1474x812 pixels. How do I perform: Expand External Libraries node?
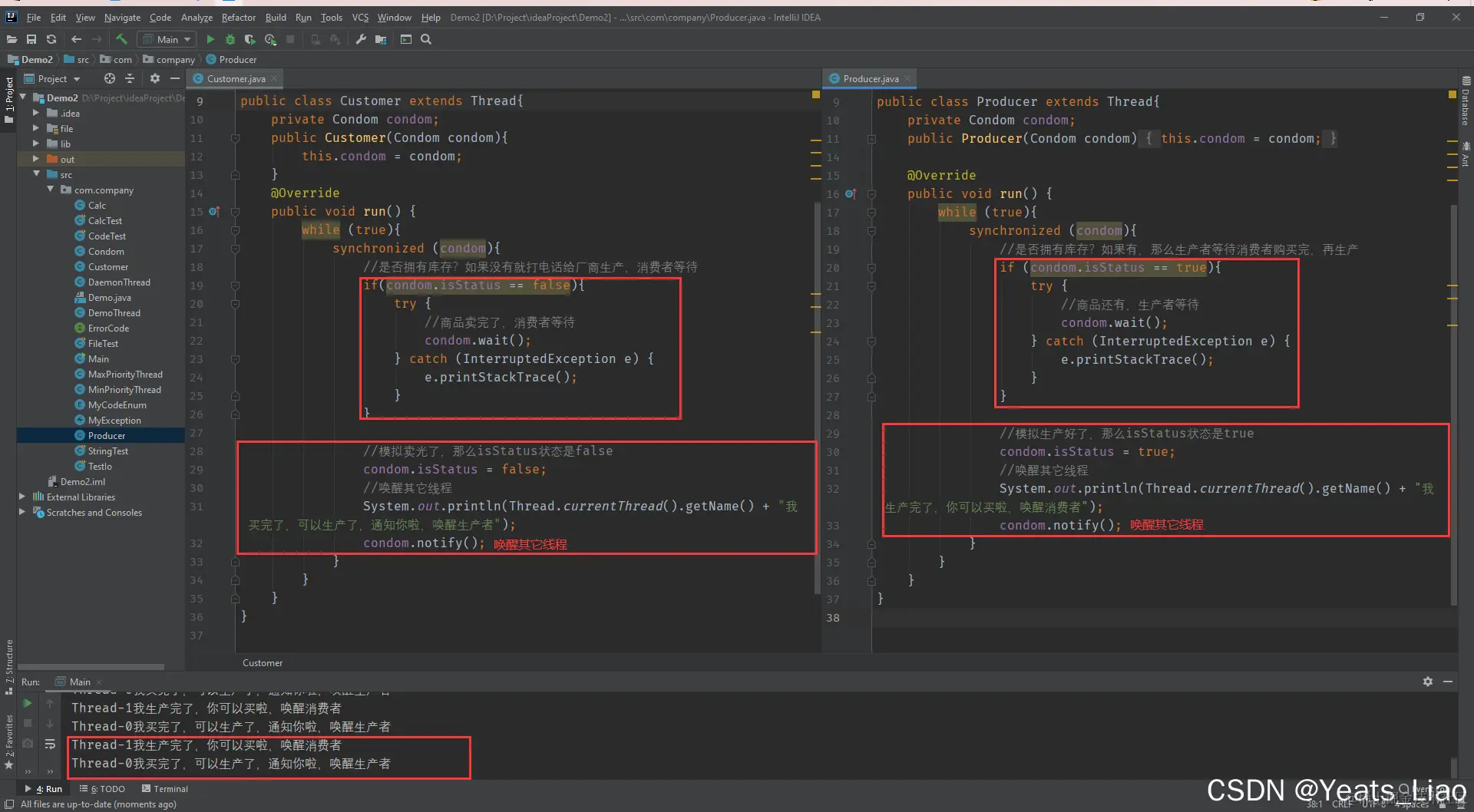click(x=22, y=497)
